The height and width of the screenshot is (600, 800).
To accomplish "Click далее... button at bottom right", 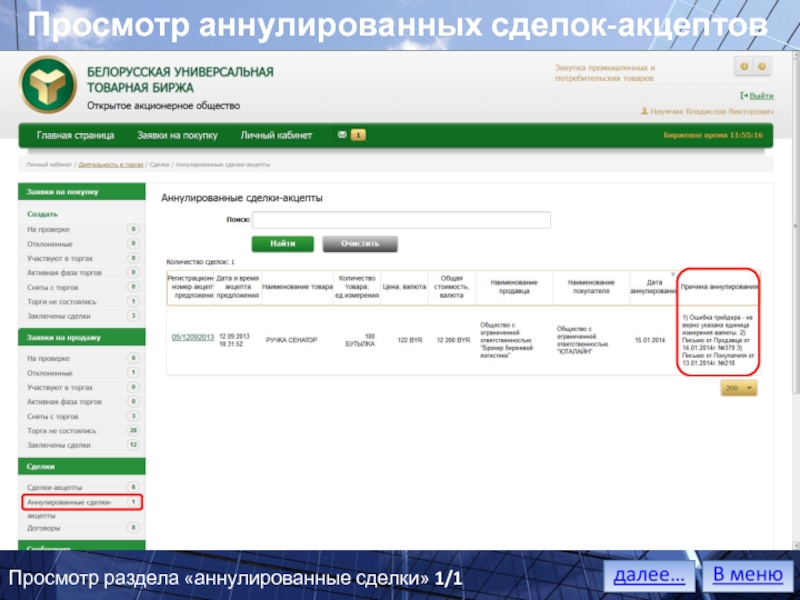I will click(649, 575).
